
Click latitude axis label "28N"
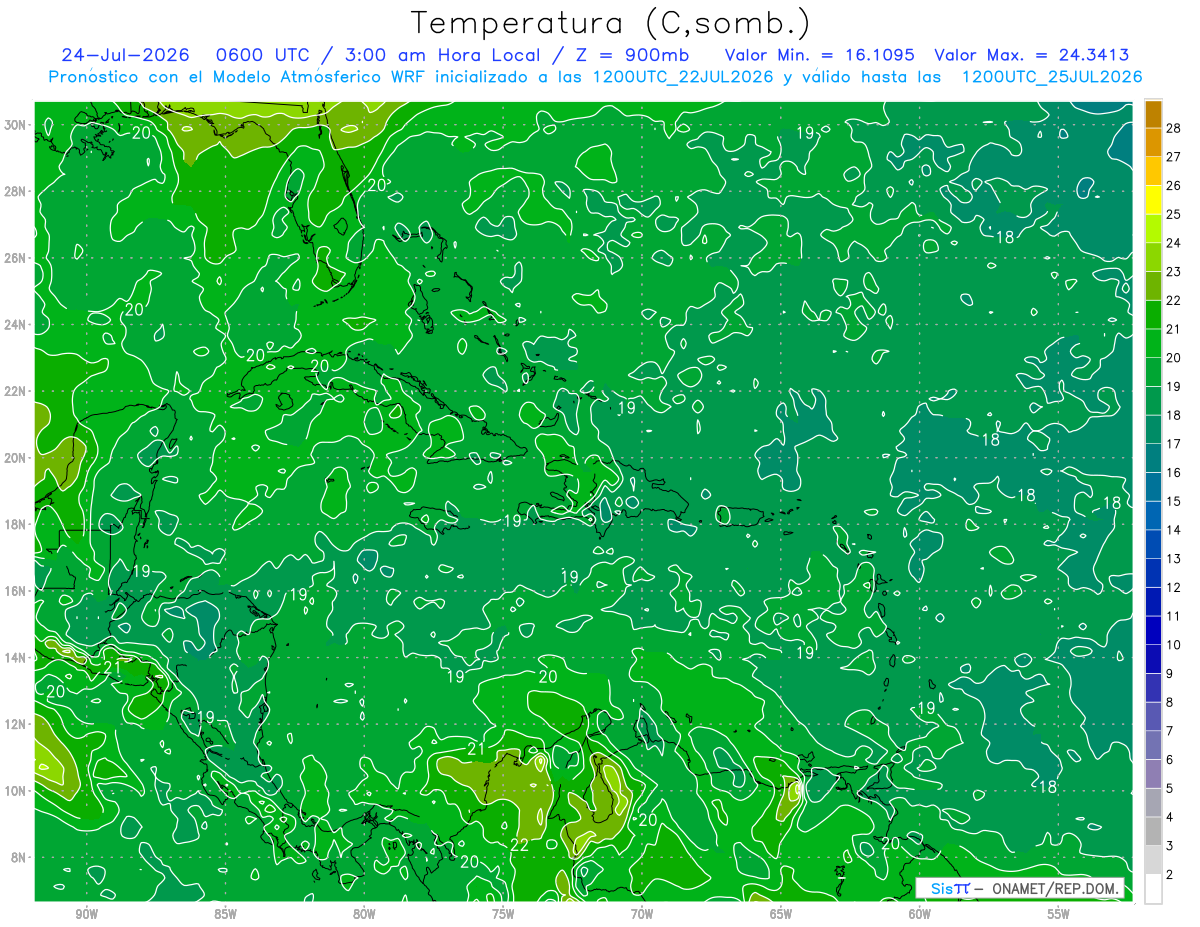tap(15, 191)
